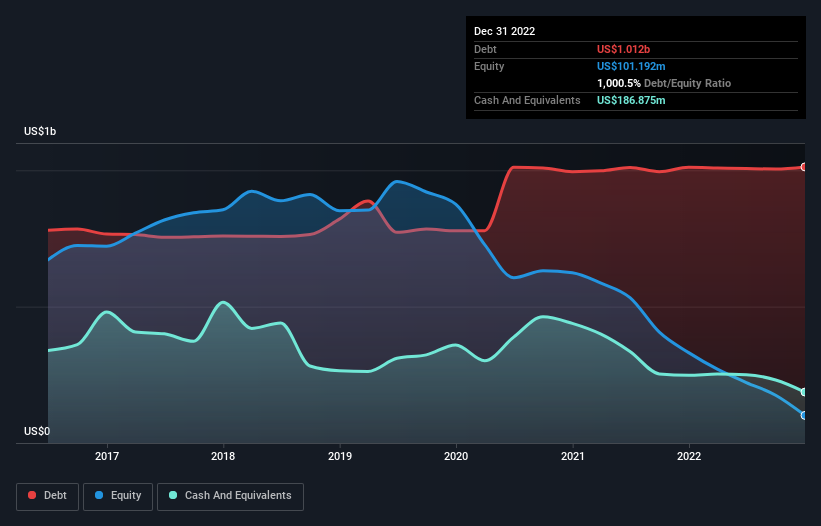The width and height of the screenshot is (821, 526).
Task: Click the teal Cash endpoint marker
Action: (804, 392)
